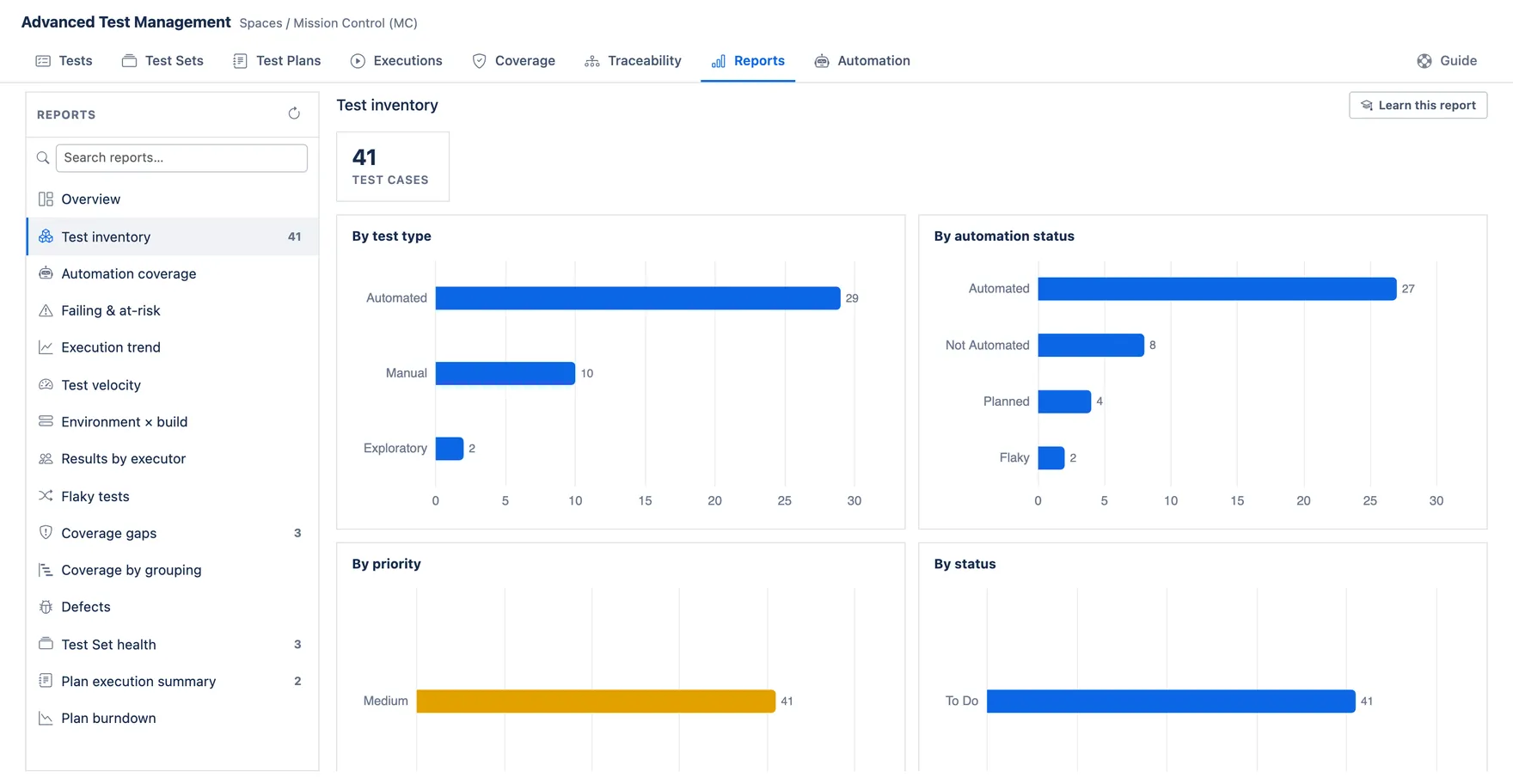The height and width of the screenshot is (784, 1513).
Task: Open the Automation coverage report
Action: (173, 273)
